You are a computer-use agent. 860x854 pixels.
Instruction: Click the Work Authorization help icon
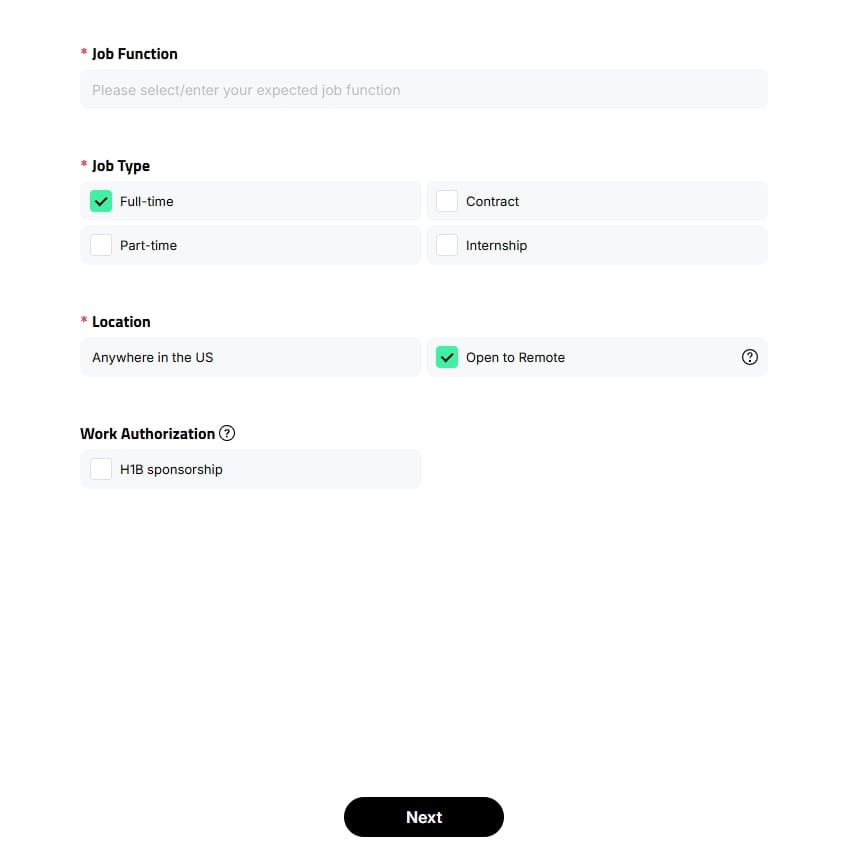pos(227,433)
